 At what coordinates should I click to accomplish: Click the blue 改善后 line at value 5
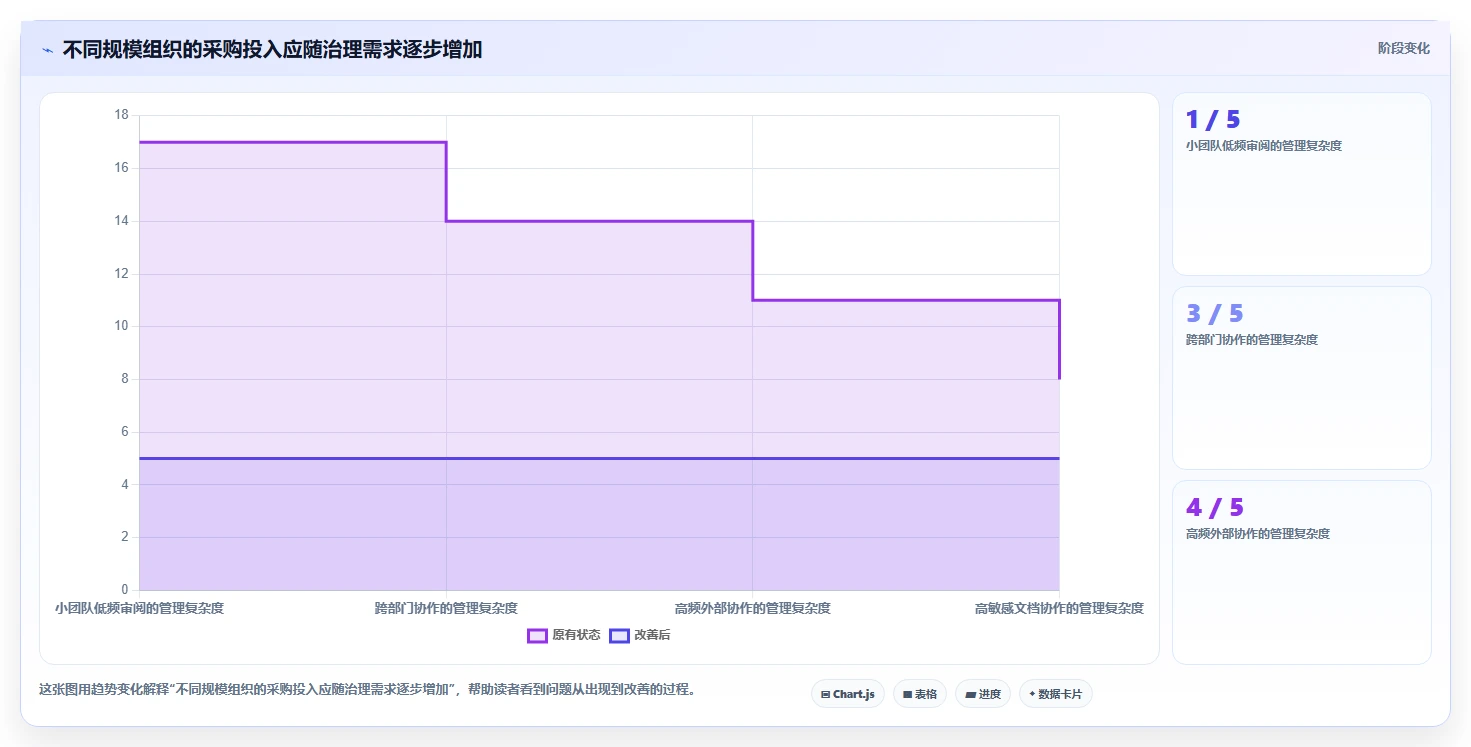click(599, 458)
